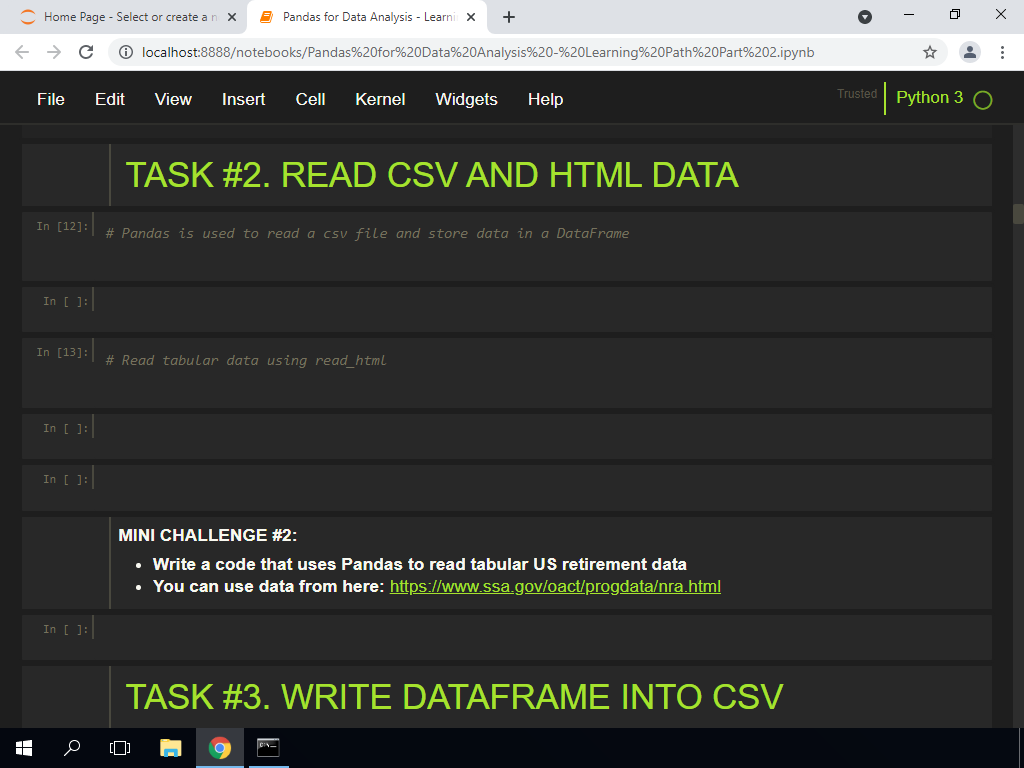Viewport: 1024px width, 768px height.
Task: Open File Explorer from the taskbar
Action: pos(170,748)
